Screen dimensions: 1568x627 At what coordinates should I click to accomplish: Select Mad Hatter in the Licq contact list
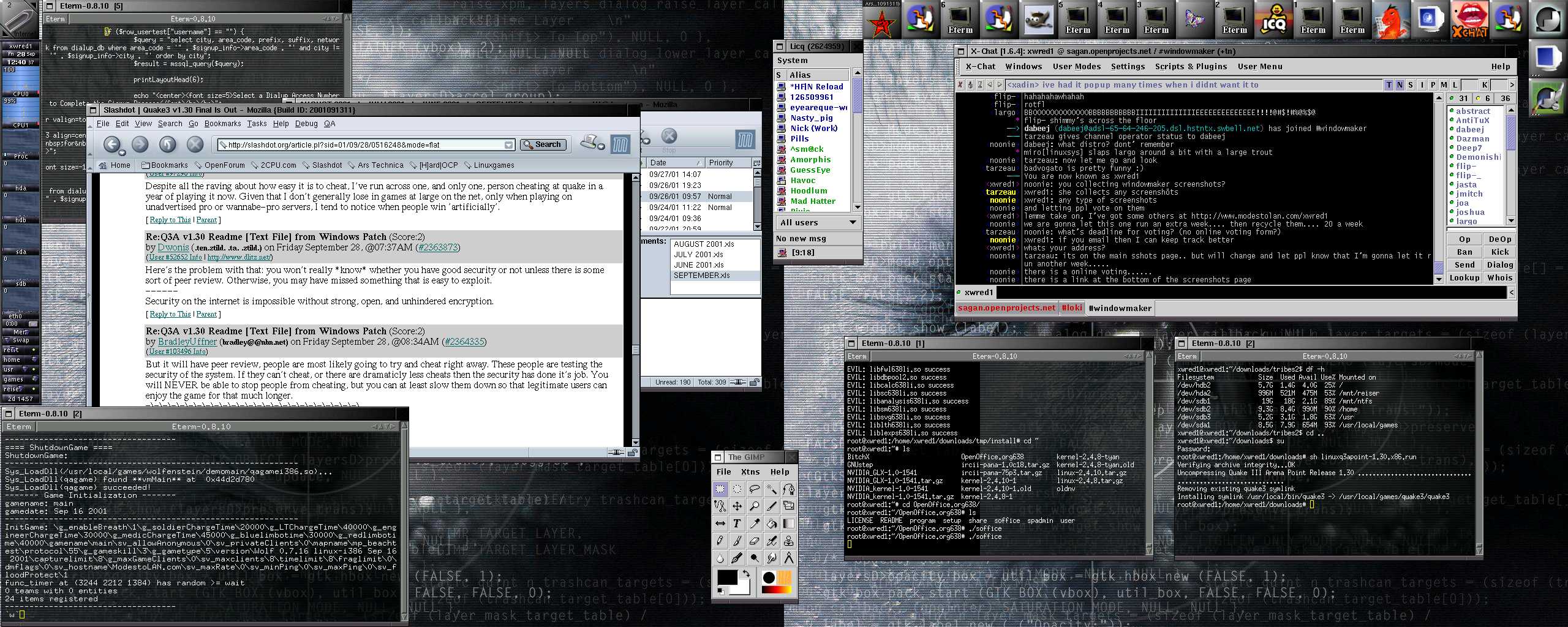point(812,201)
